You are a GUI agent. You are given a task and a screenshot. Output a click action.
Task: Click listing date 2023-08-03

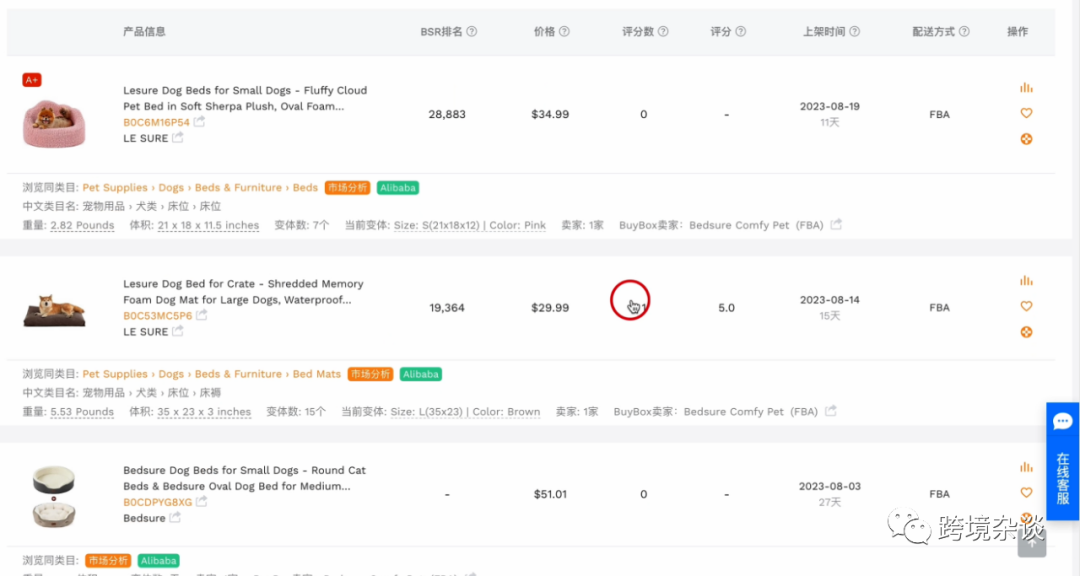click(x=829, y=486)
